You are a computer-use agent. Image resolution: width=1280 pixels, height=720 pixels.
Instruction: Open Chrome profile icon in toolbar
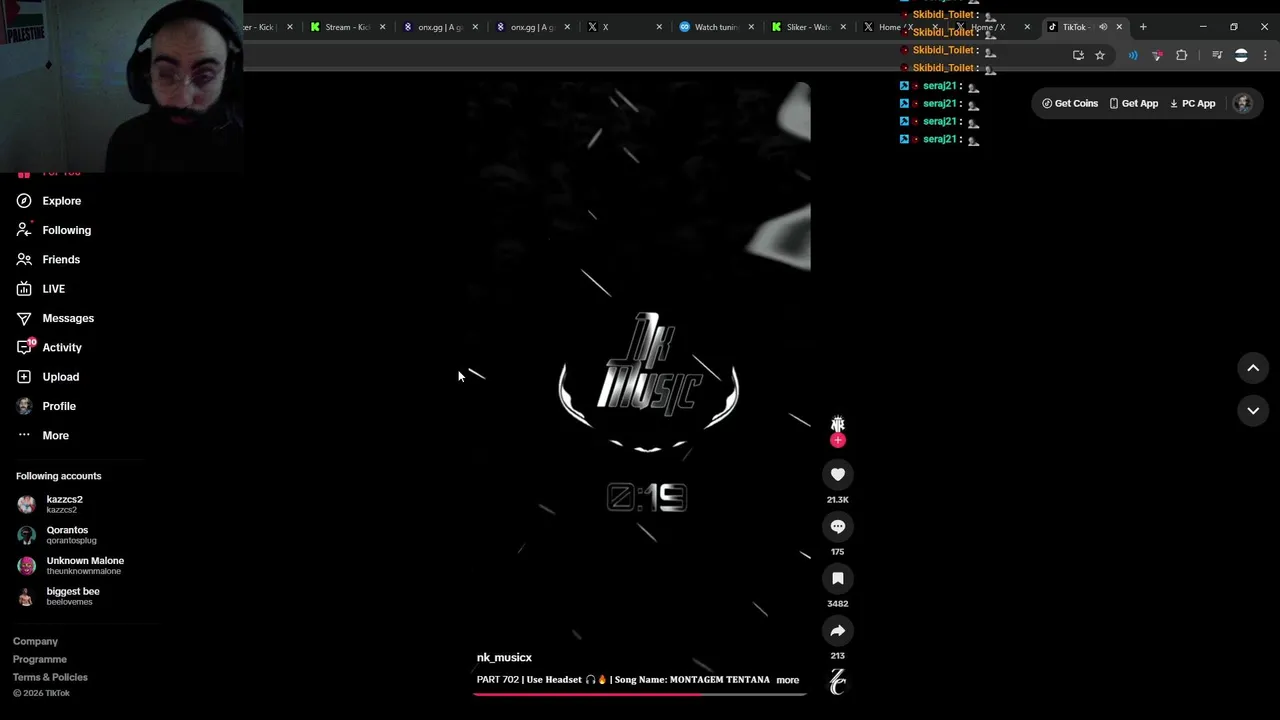point(1241,55)
